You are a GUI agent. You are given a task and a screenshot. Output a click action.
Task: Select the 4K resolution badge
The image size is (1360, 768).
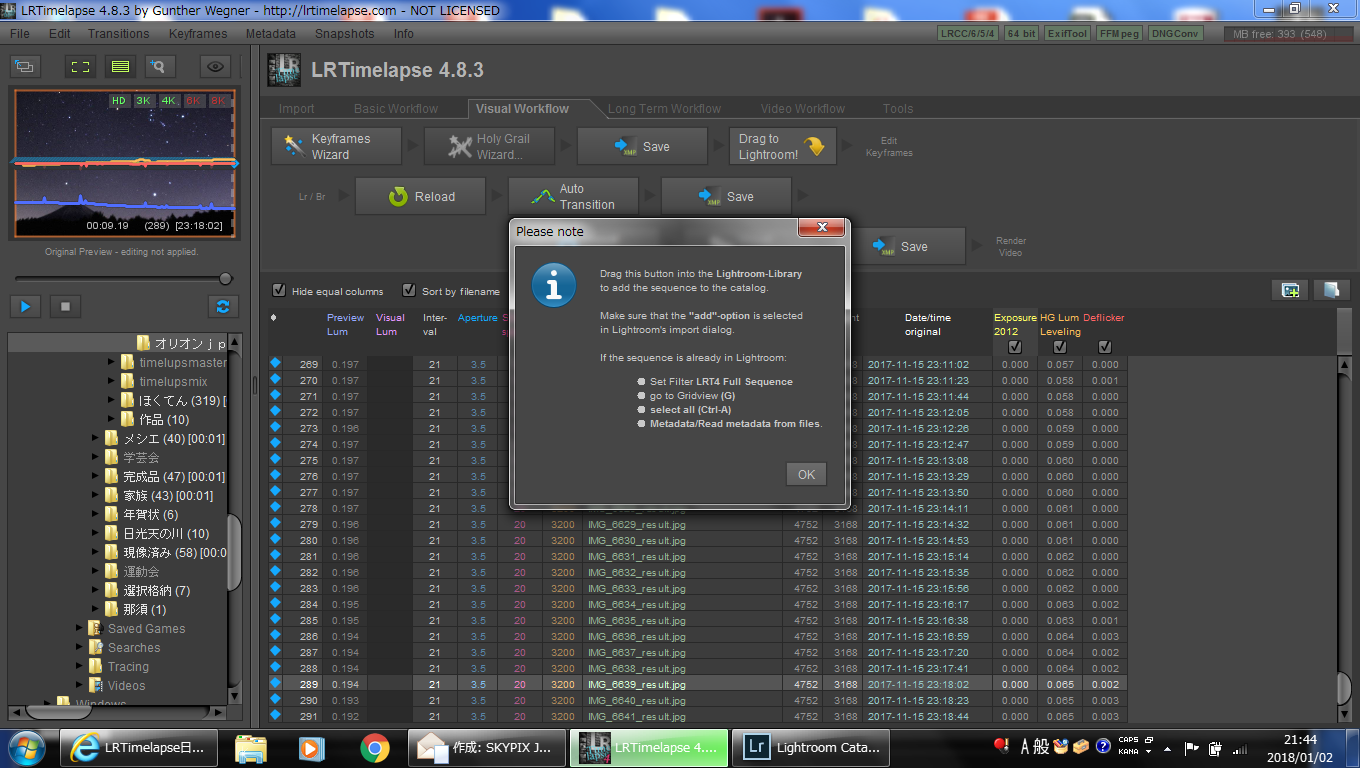point(169,101)
